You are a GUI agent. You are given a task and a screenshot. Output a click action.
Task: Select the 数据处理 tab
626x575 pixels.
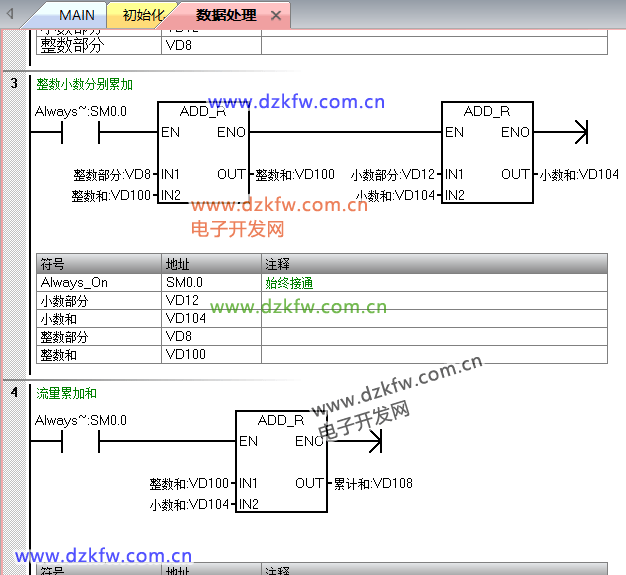[224, 15]
